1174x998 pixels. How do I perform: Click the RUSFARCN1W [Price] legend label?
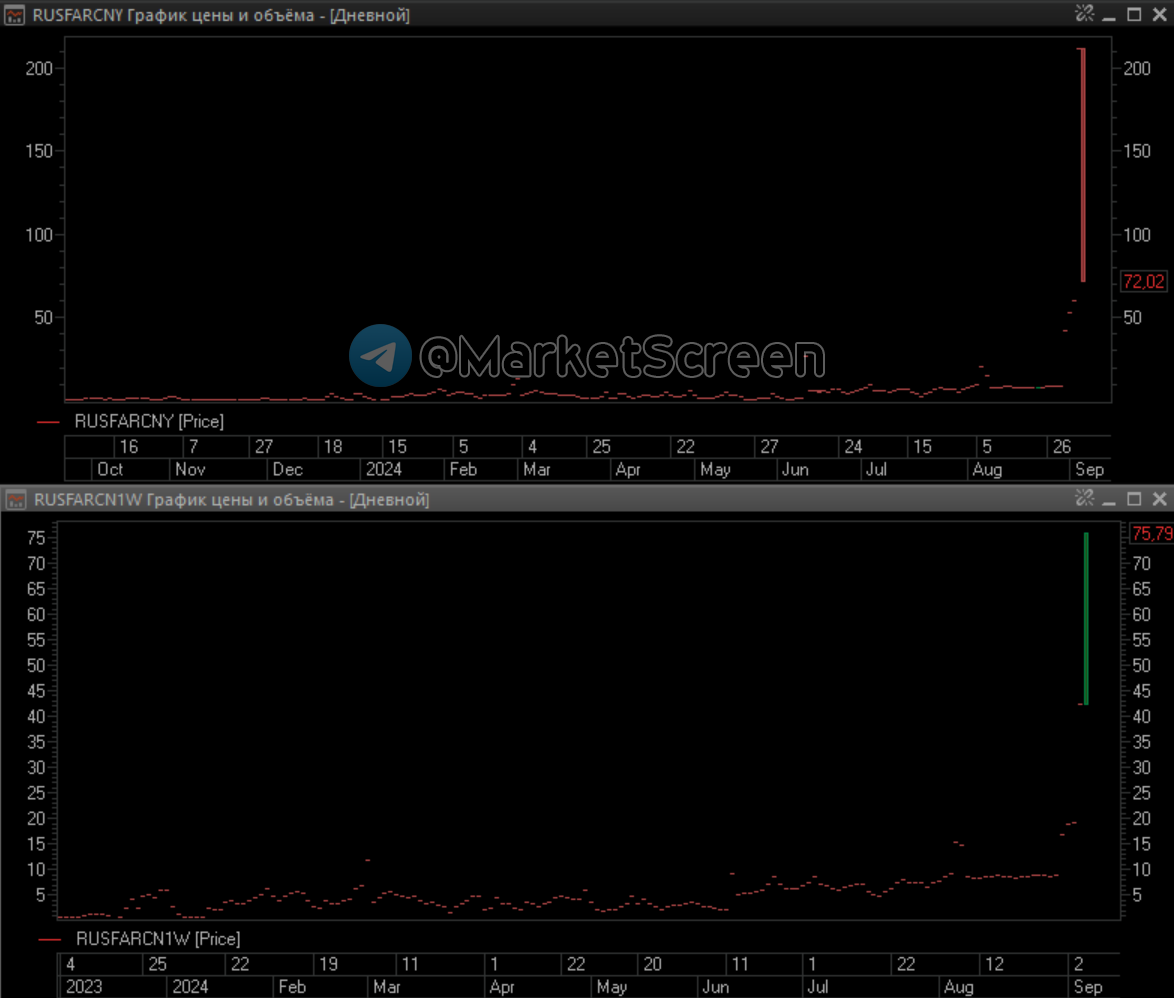[x=158, y=939]
